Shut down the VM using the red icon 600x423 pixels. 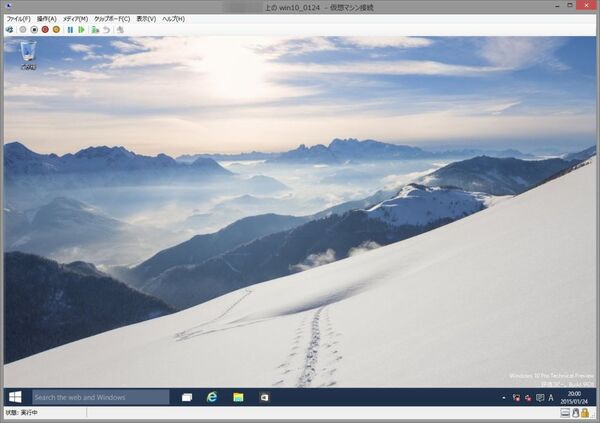45,29
